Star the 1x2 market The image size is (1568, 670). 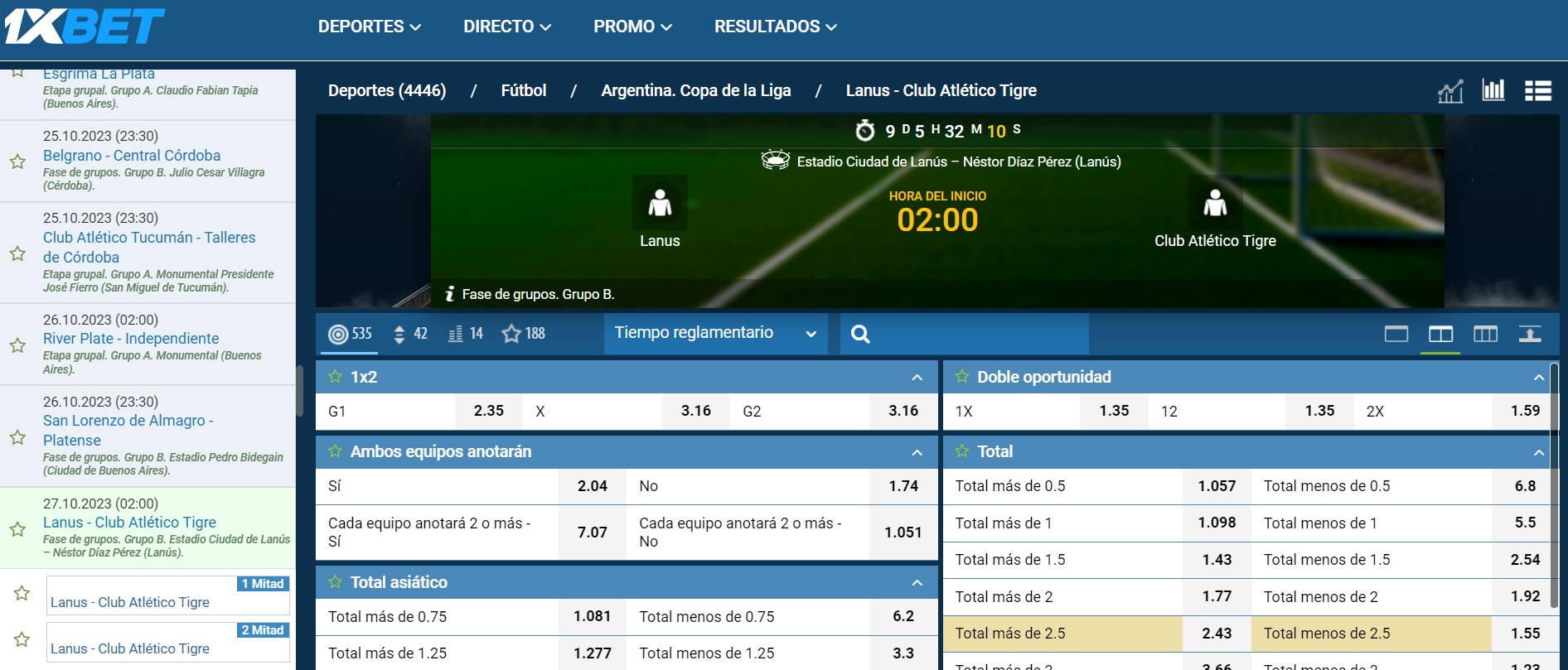[335, 377]
